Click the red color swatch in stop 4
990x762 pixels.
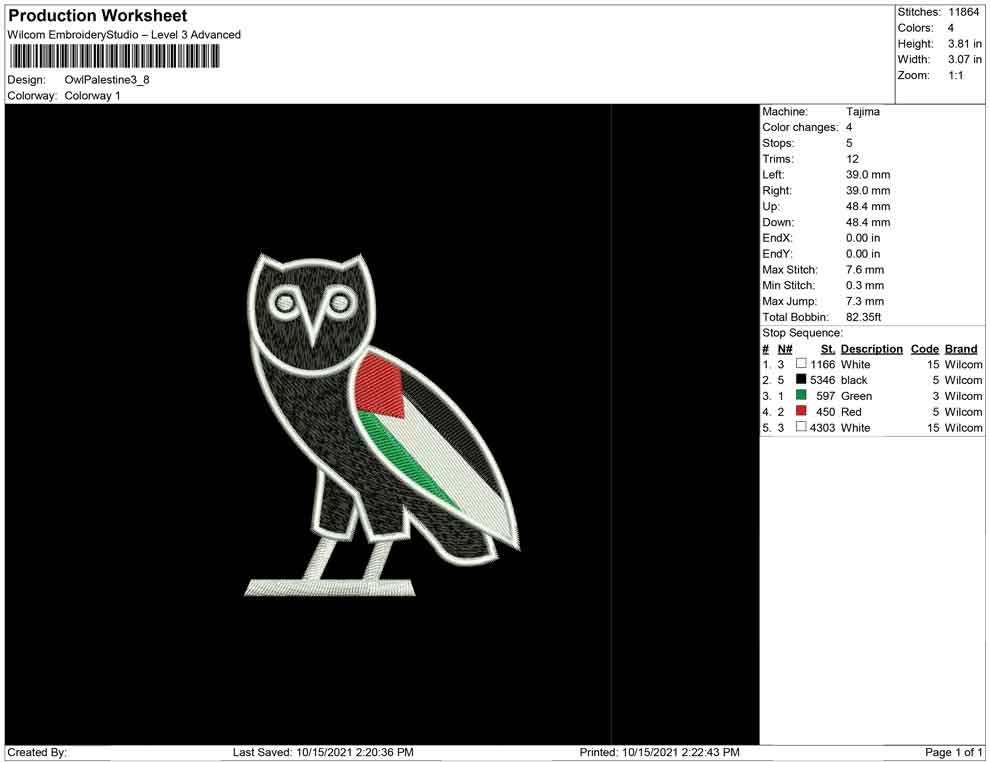pos(801,411)
